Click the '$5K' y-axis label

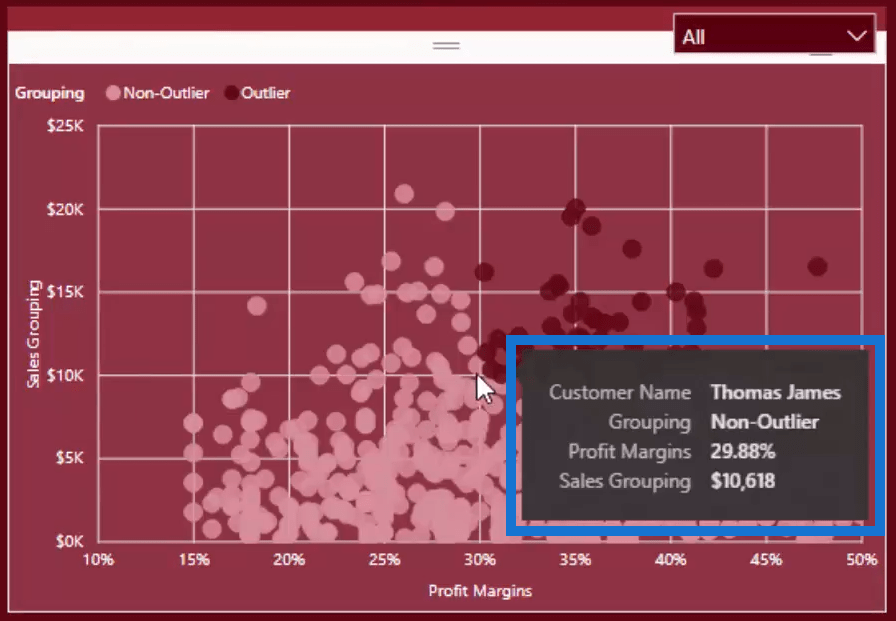coord(70,458)
